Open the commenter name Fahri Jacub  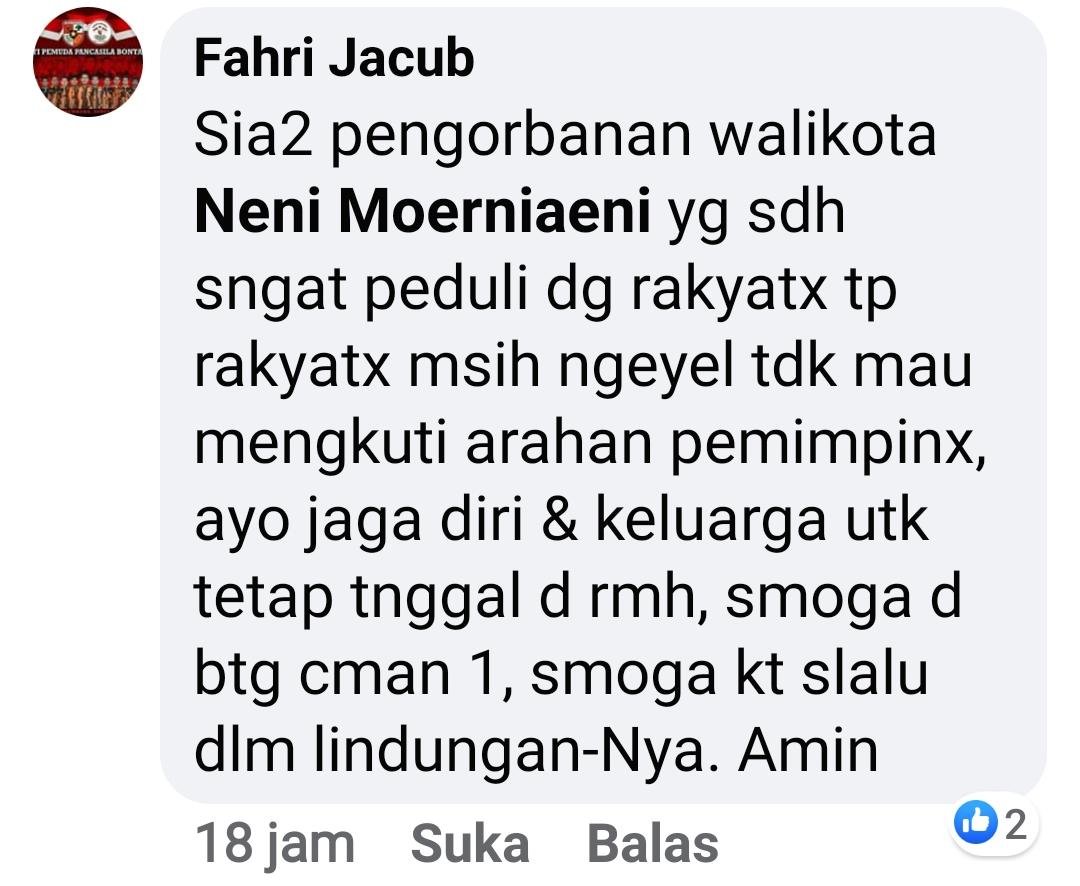pyautogui.click(x=334, y=58)
